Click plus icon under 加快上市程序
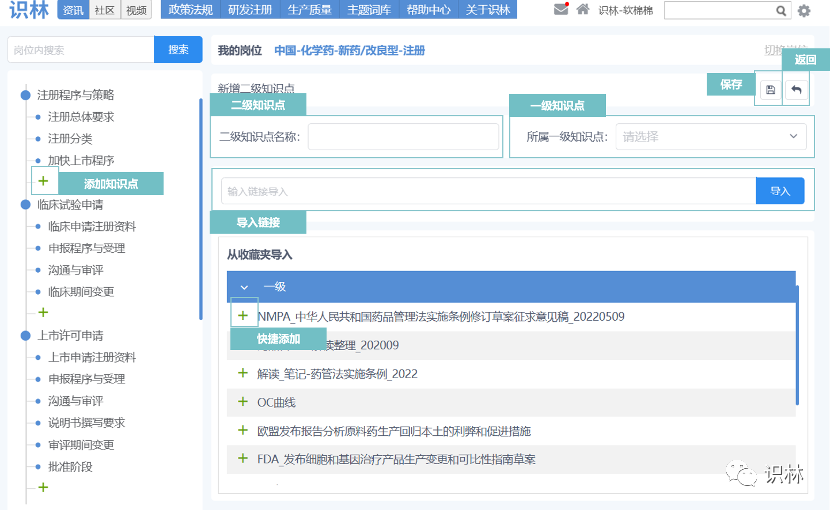830x510 pixels. coord(43,182)
